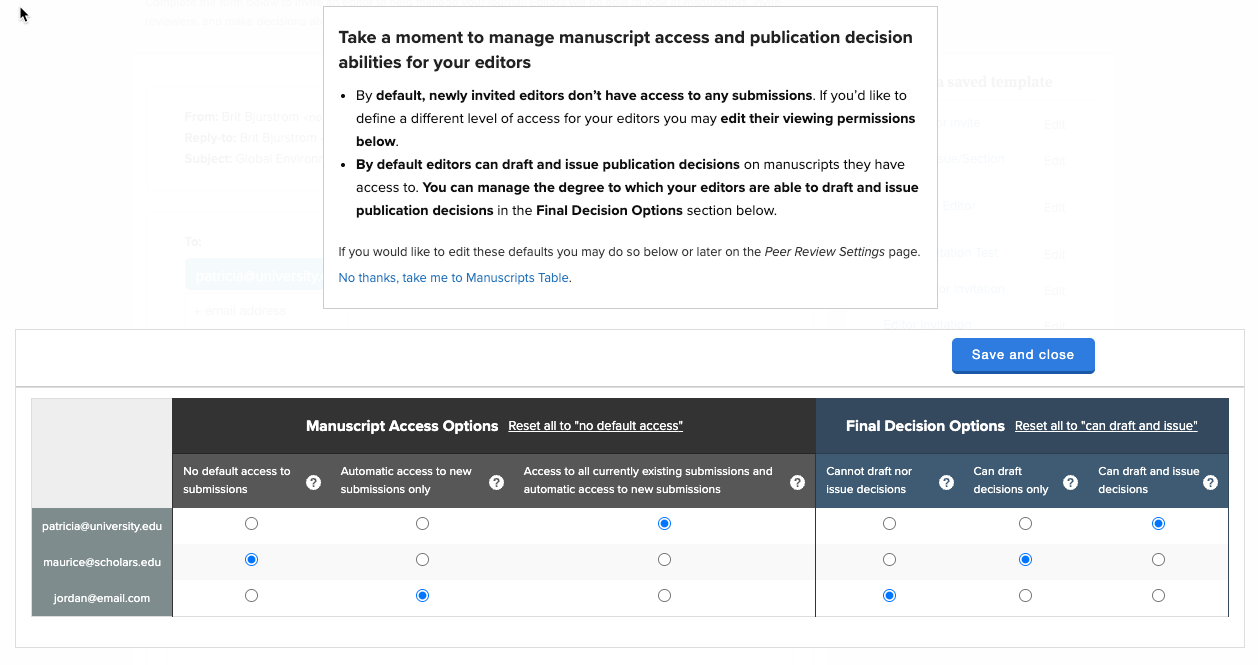Image resolution: width=1258 pixels, height=665 pixels.
Task: Give jordan@email.com access to all existing submissions
Action: coord(664,595)
